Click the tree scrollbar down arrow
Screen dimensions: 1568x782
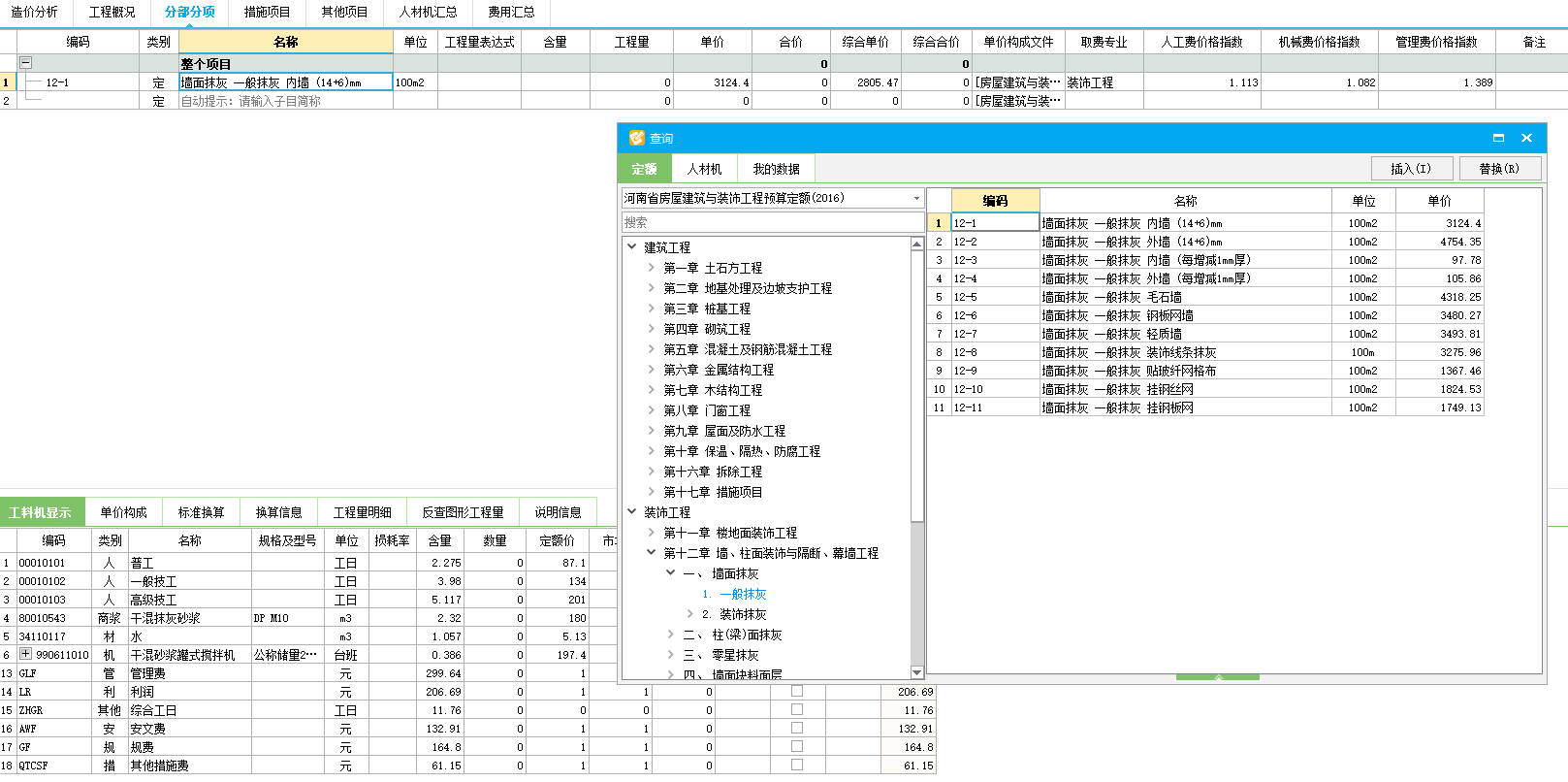pos(917,672)
